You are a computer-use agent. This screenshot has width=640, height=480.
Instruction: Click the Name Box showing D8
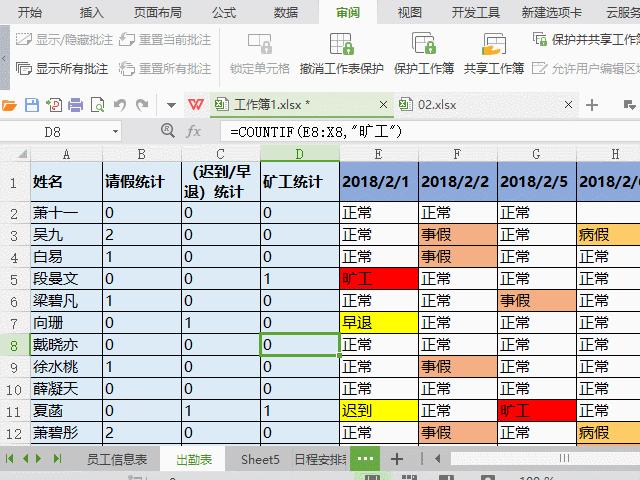tap(53, 131)
